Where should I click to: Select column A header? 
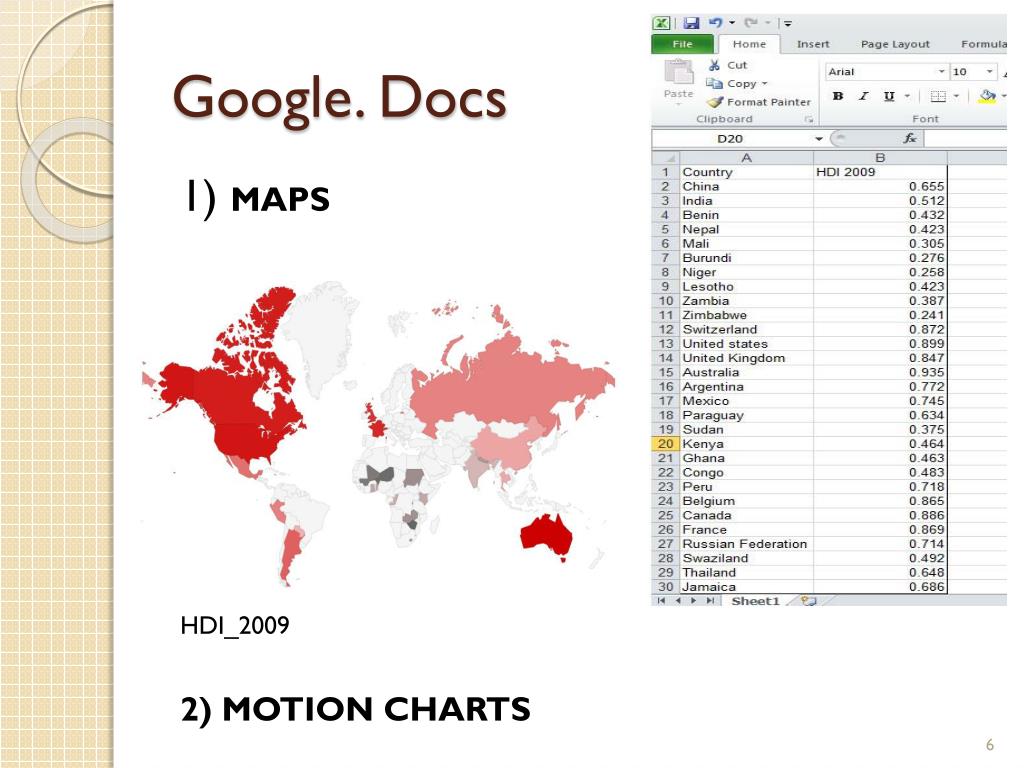coord(746,157)
